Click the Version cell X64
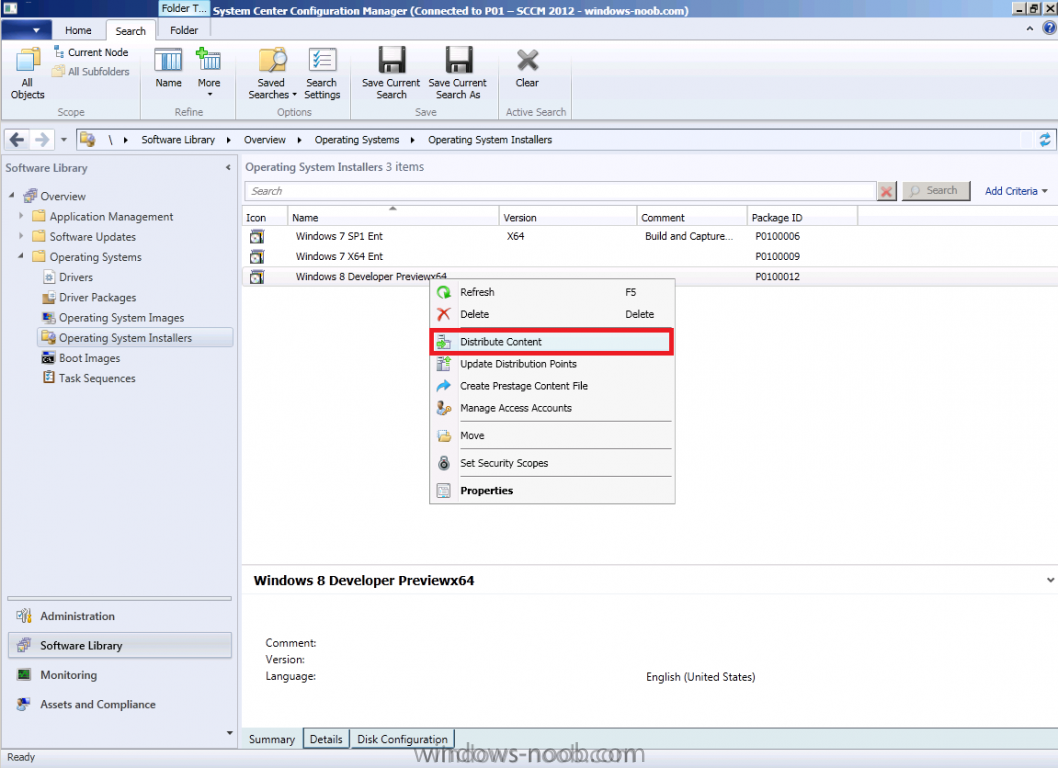 pos(516,236)
